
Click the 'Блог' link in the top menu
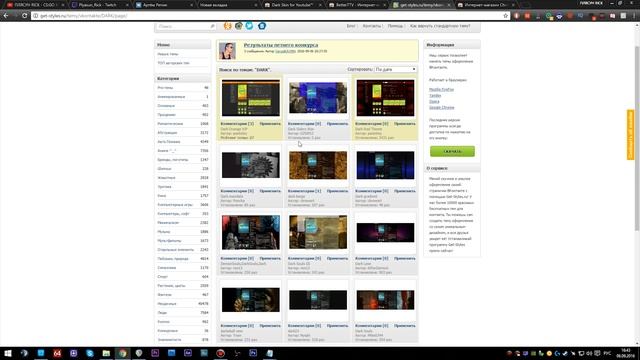pos(351,26)
